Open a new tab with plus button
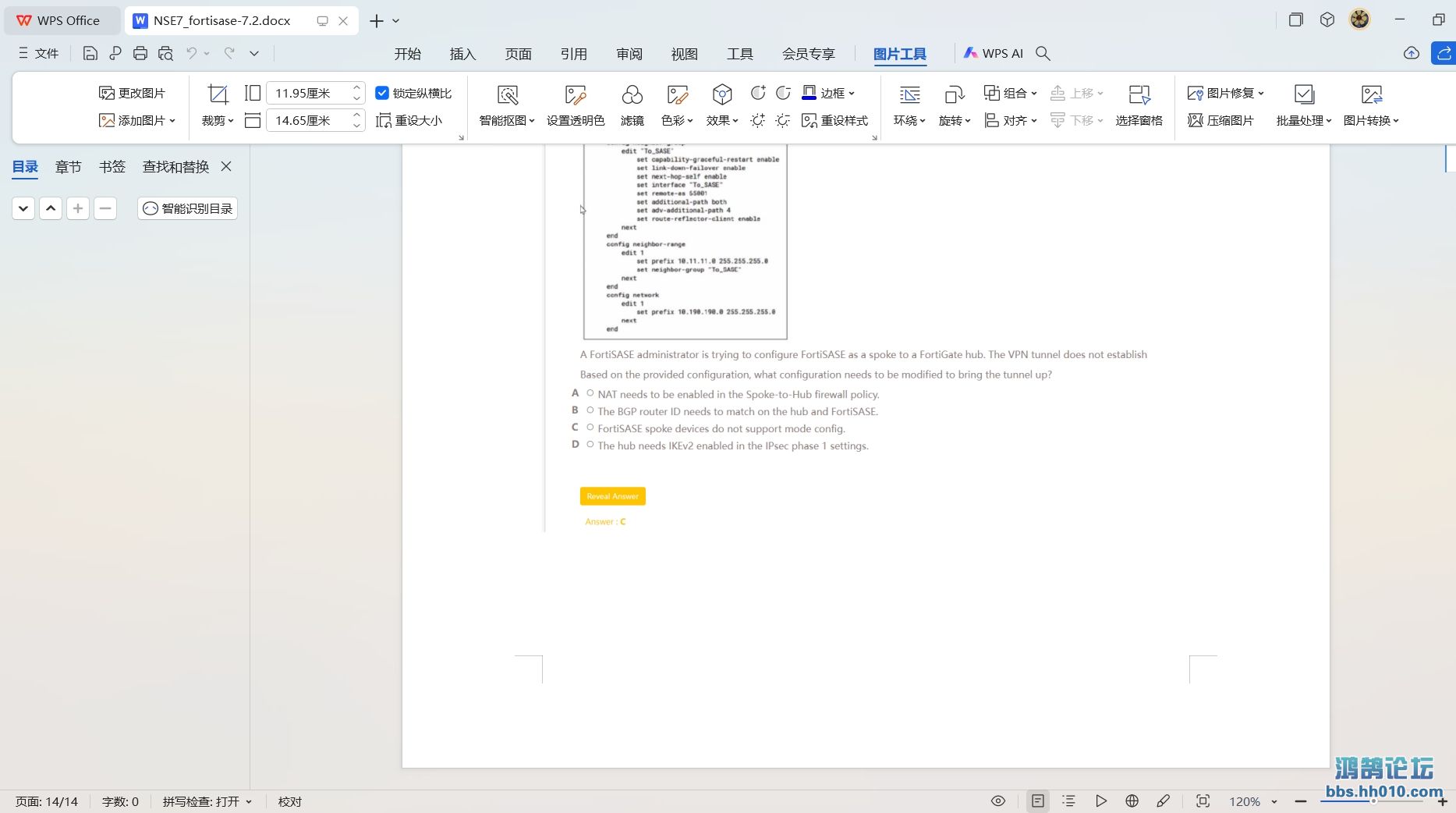This screenshot has width=1456, height=813. (x=377, y=21)
